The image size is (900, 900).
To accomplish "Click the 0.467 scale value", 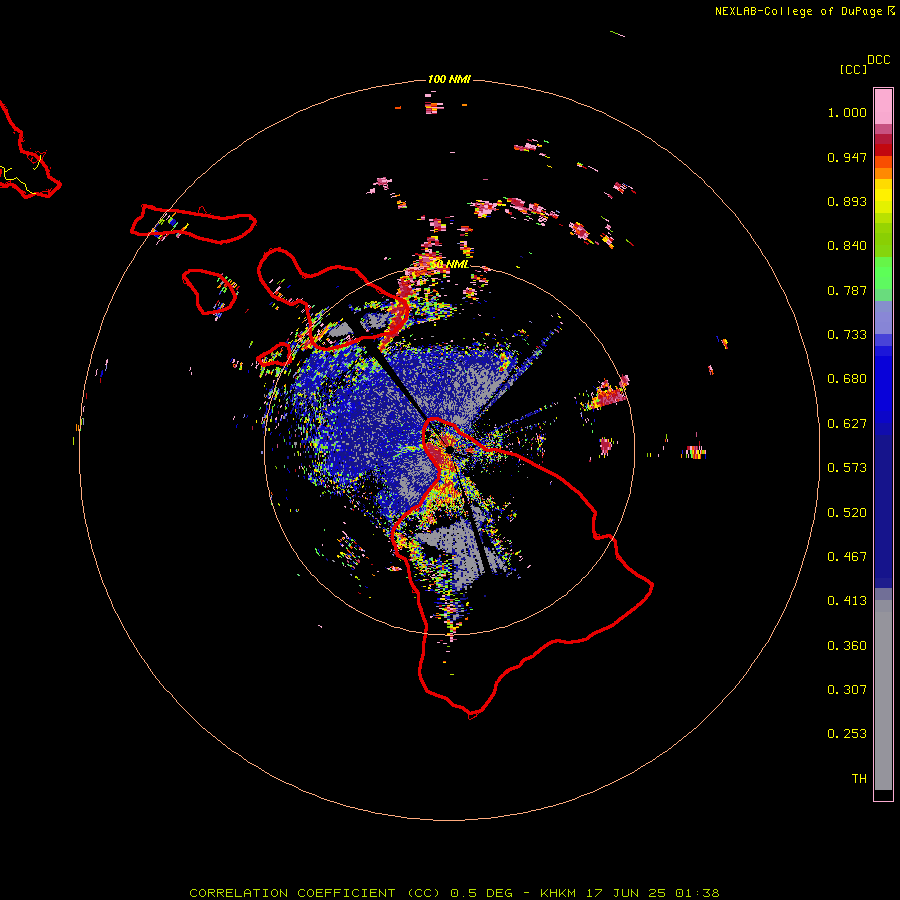I will [847, 557].
